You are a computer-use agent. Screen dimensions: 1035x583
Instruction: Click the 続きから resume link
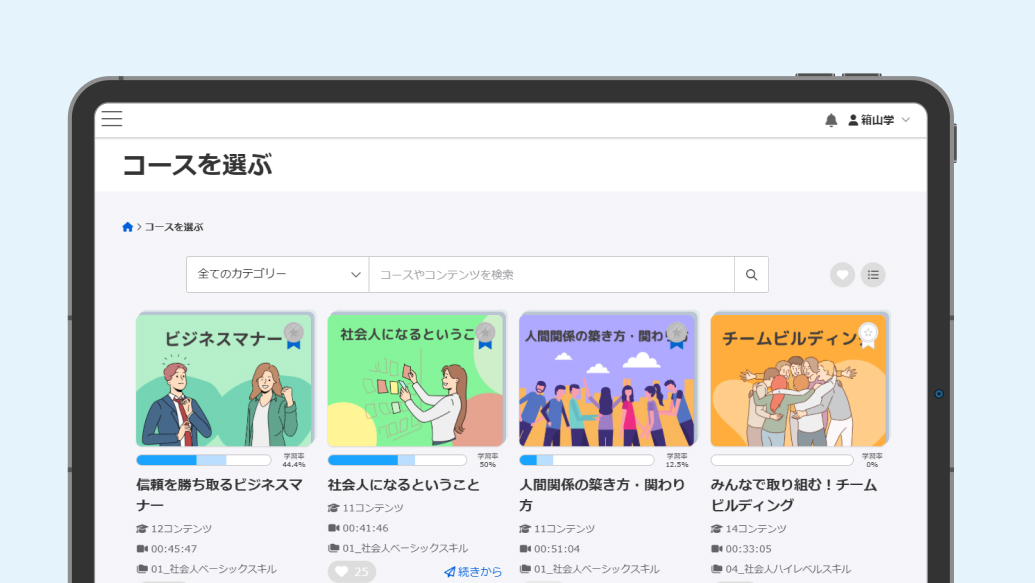[x=472, y=570]
